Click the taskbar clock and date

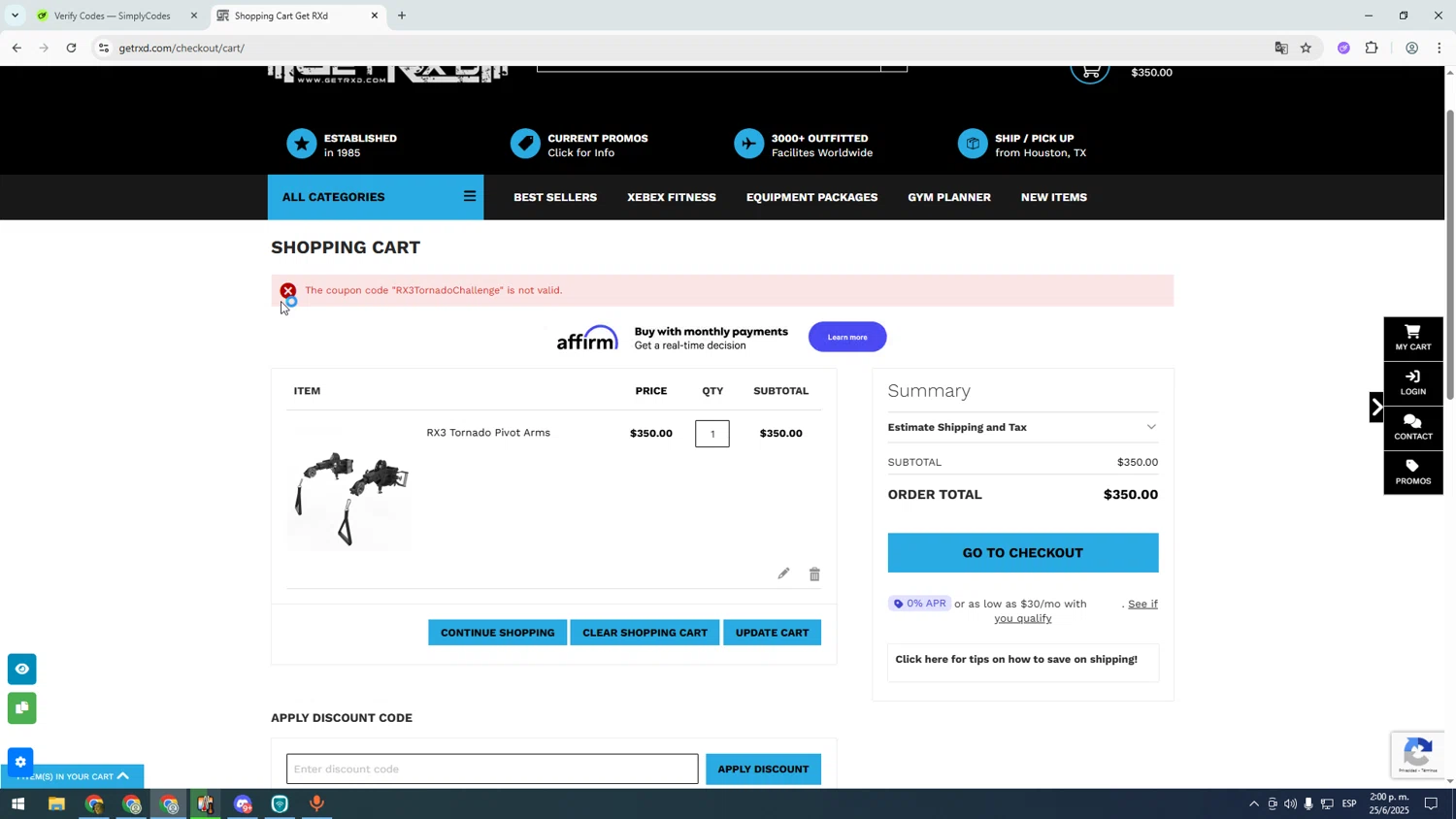tap(1389, 803)
